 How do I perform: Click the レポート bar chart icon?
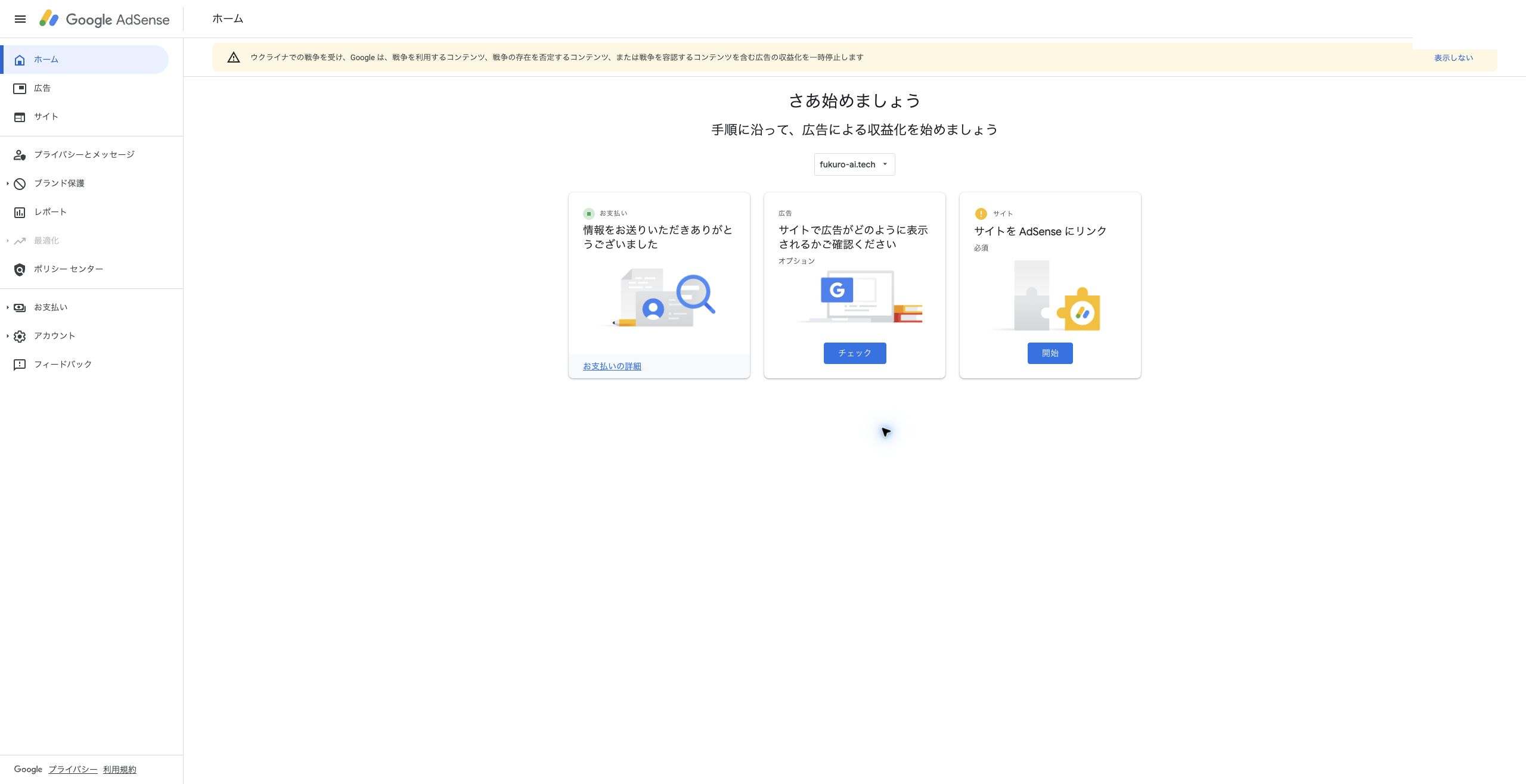coord(20,212)
